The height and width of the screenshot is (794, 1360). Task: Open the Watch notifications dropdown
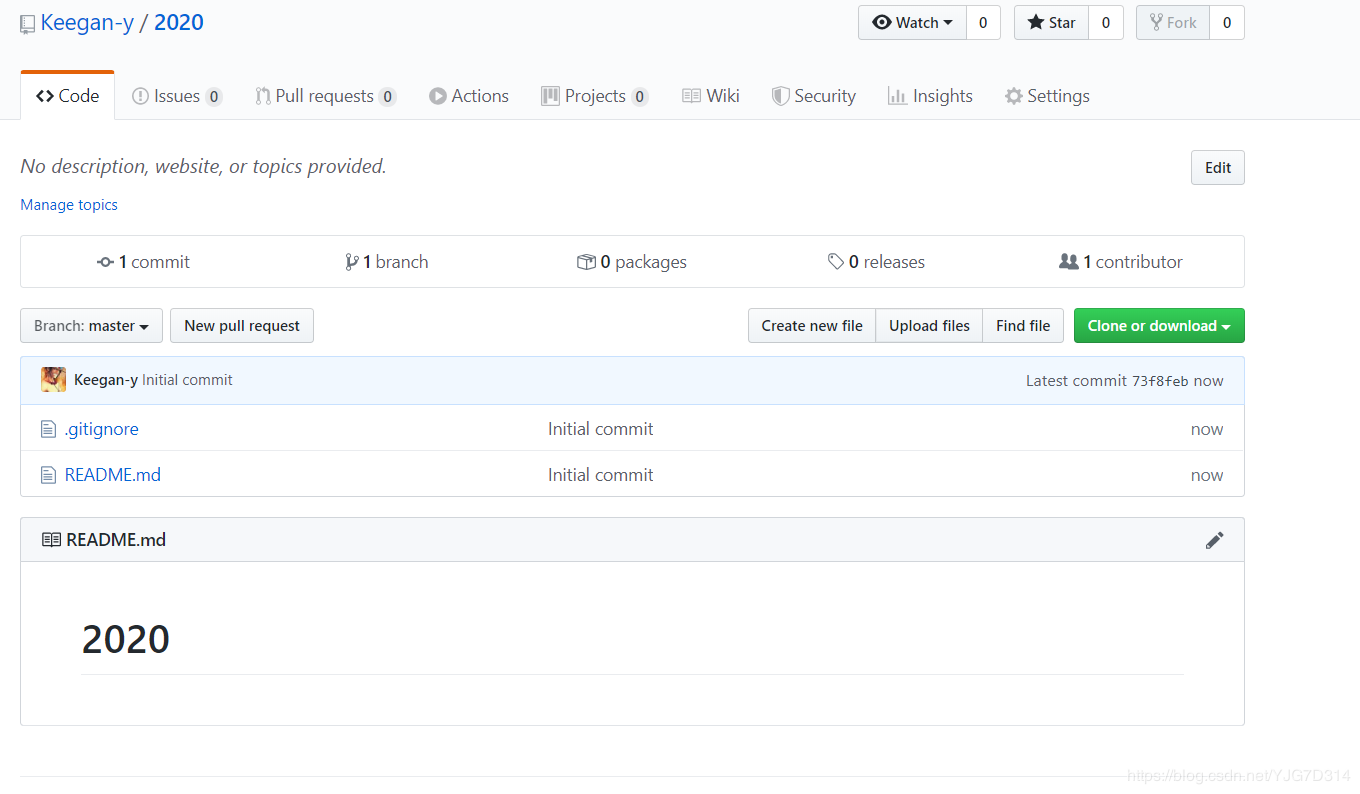[x=912, y=23]
